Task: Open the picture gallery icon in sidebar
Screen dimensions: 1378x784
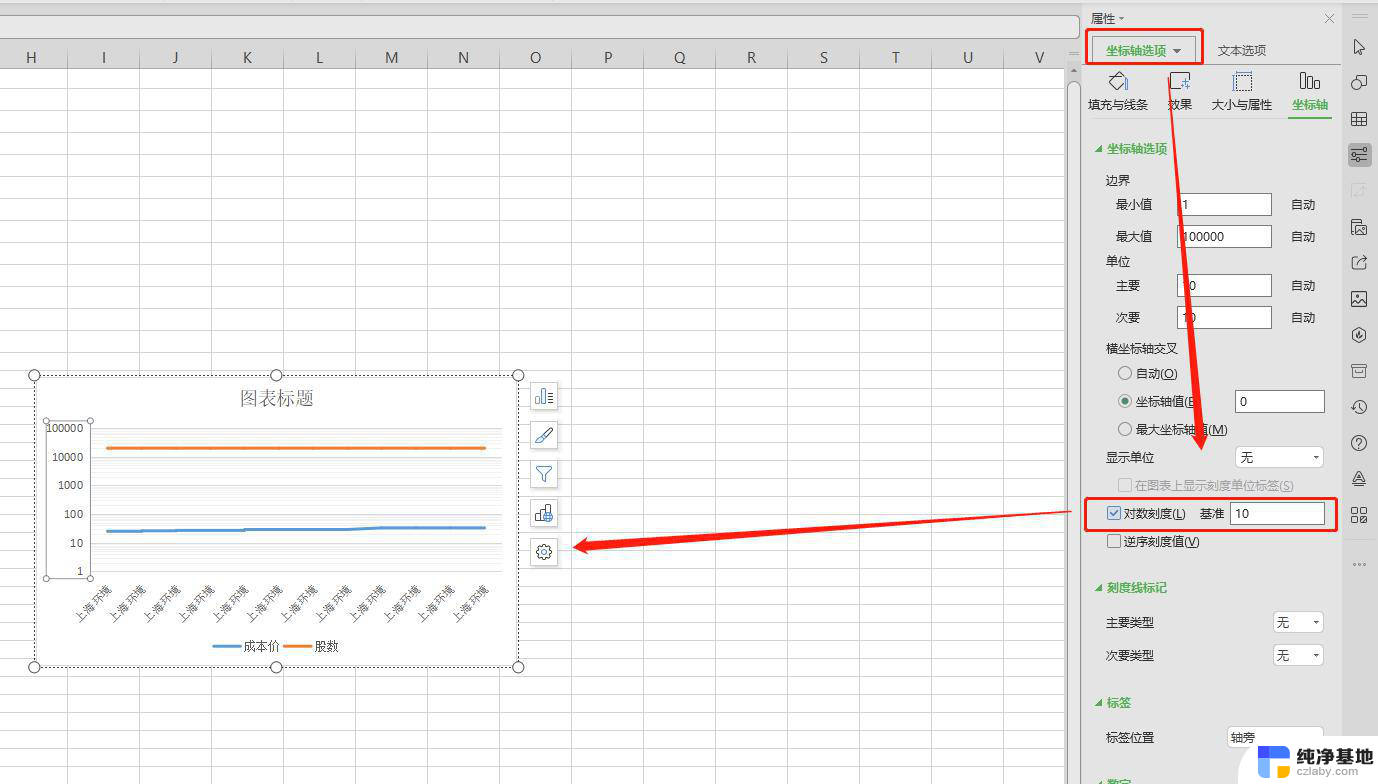Action: tap(1359, 227)
